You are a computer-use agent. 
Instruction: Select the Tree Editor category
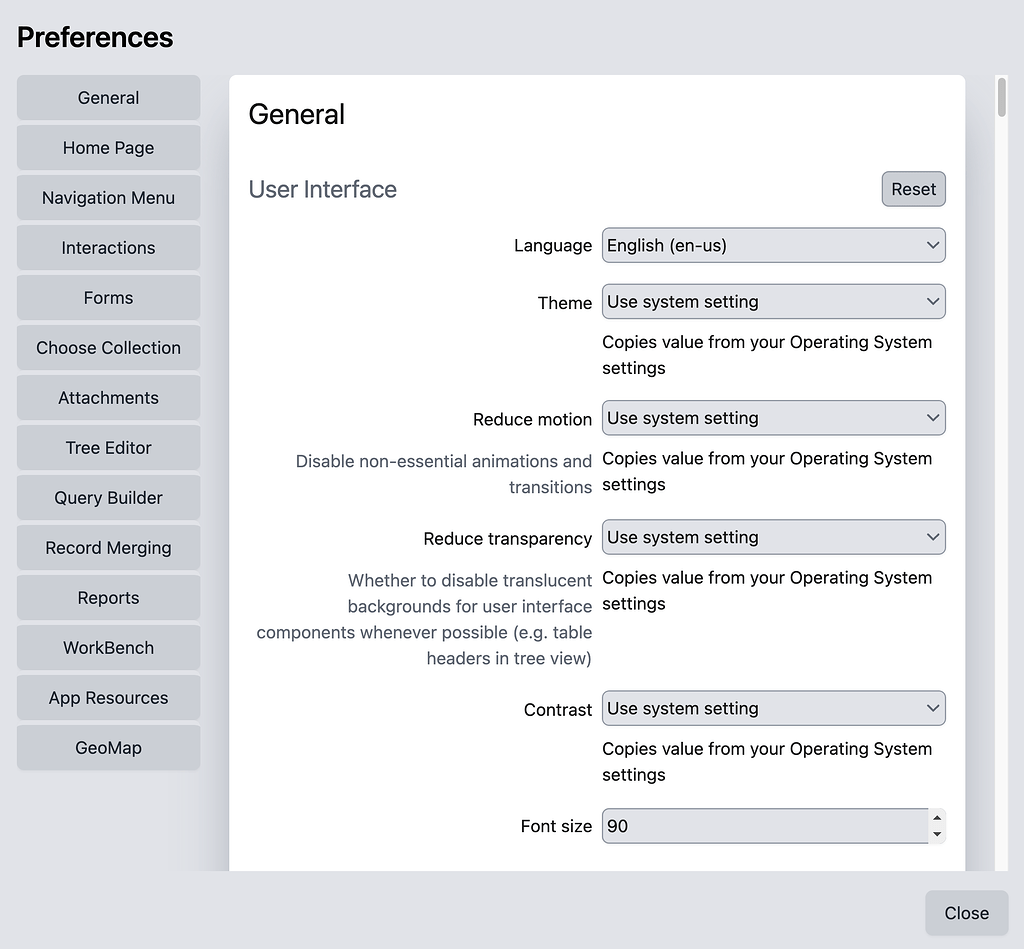click(108, 448)
